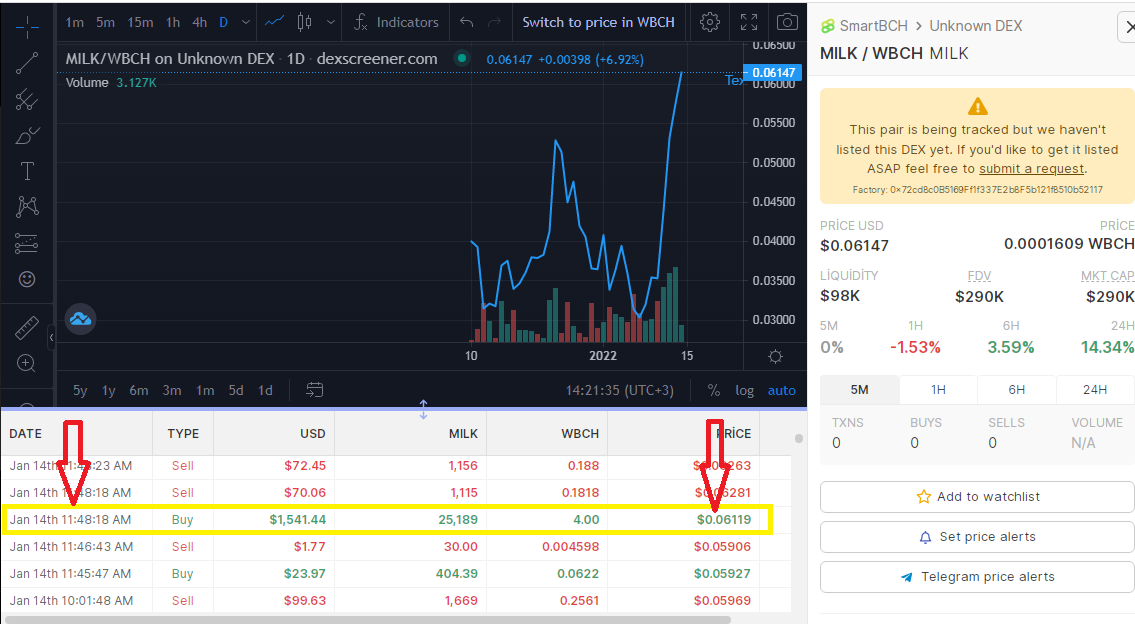
Task: Undo the last chart action
Action: (x=467, y=22)
